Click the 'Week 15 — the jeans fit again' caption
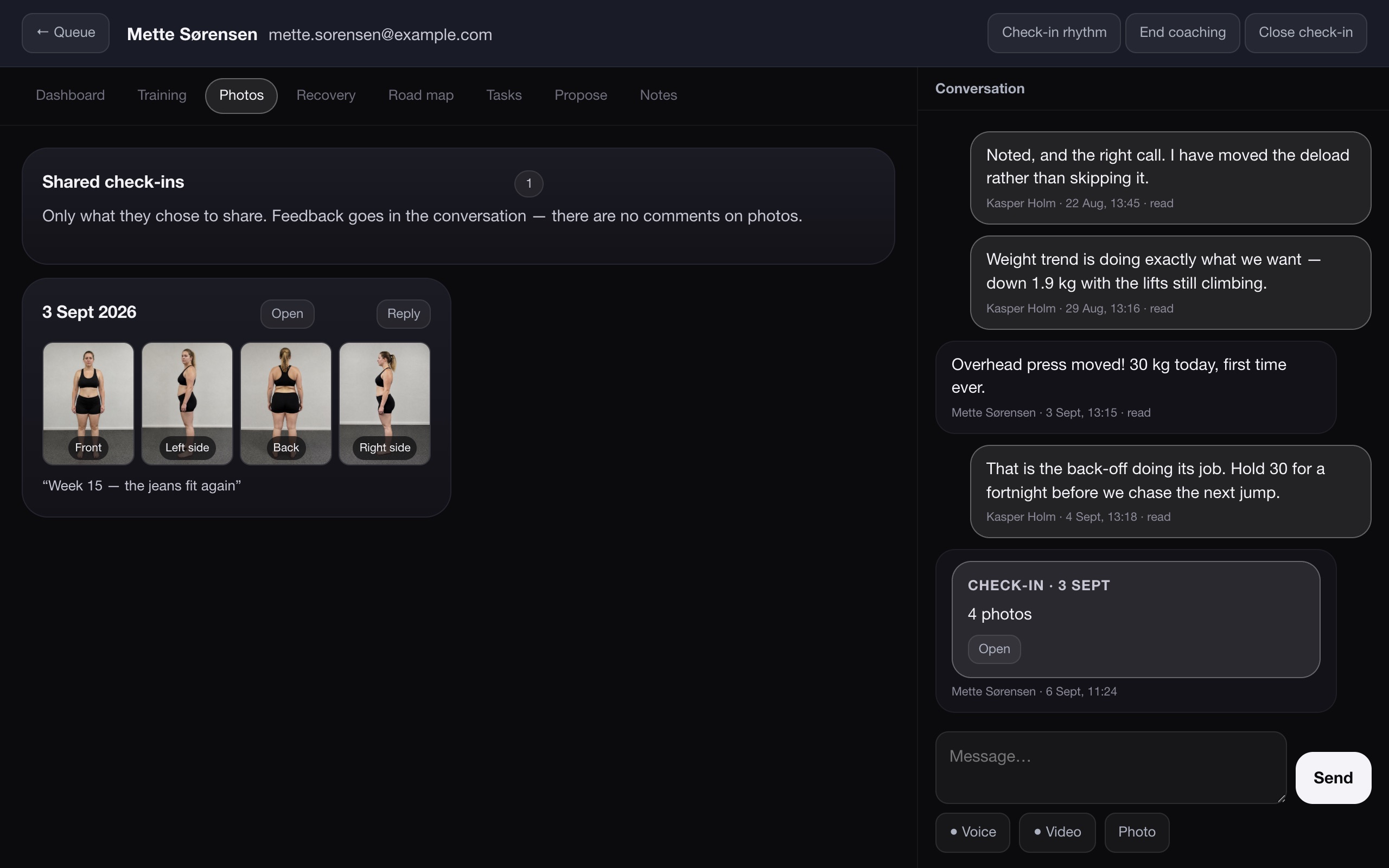The width and height of the screenshot is (1389, 868). click(142, 486)
